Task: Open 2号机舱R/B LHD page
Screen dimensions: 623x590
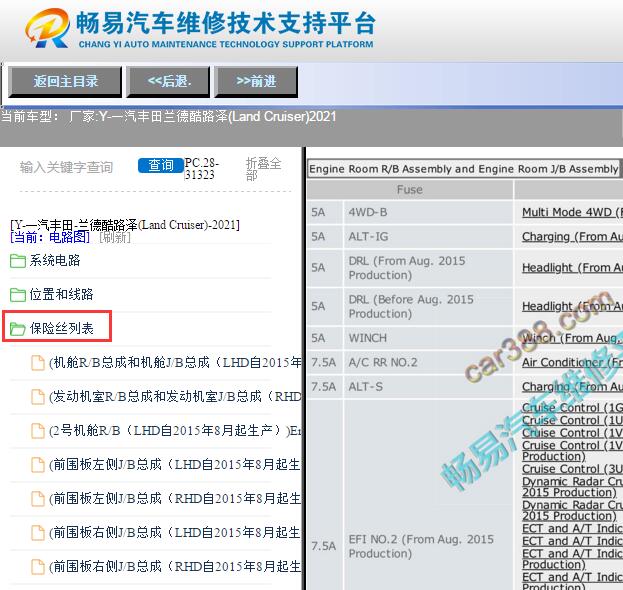Action: [175, 430]
